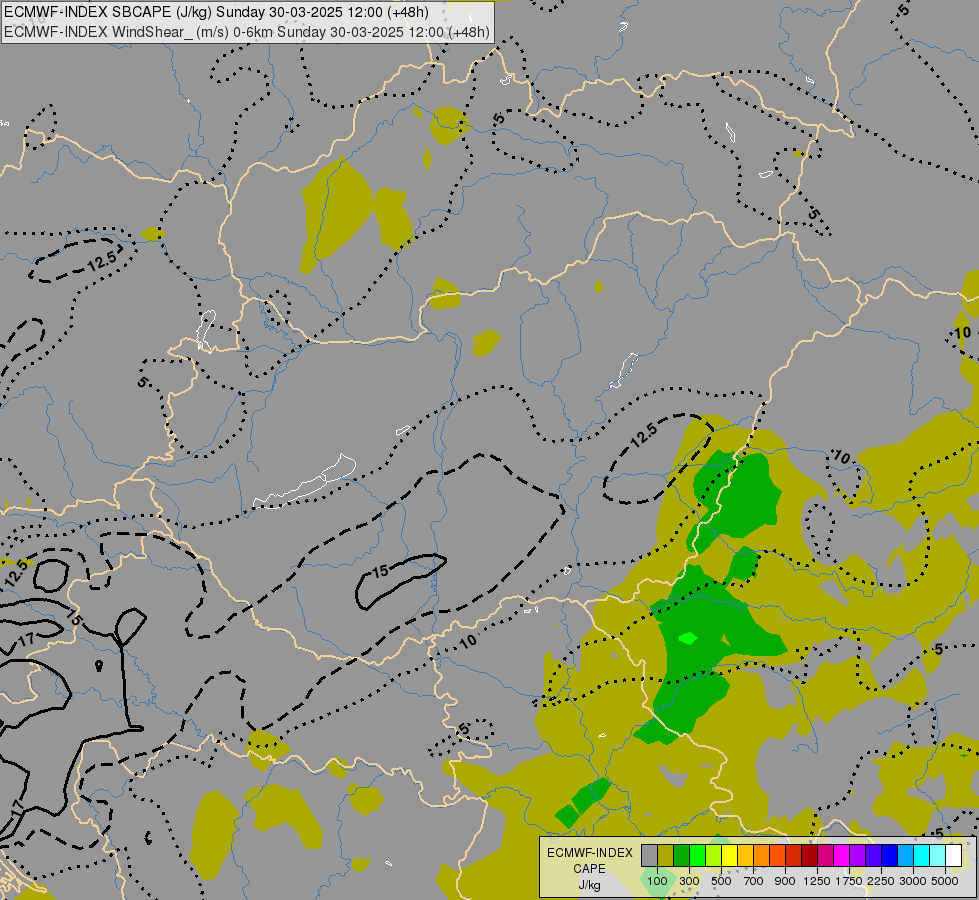
Task: Click the J/kg unit in the legend
Action: click(x=589, y=885)
